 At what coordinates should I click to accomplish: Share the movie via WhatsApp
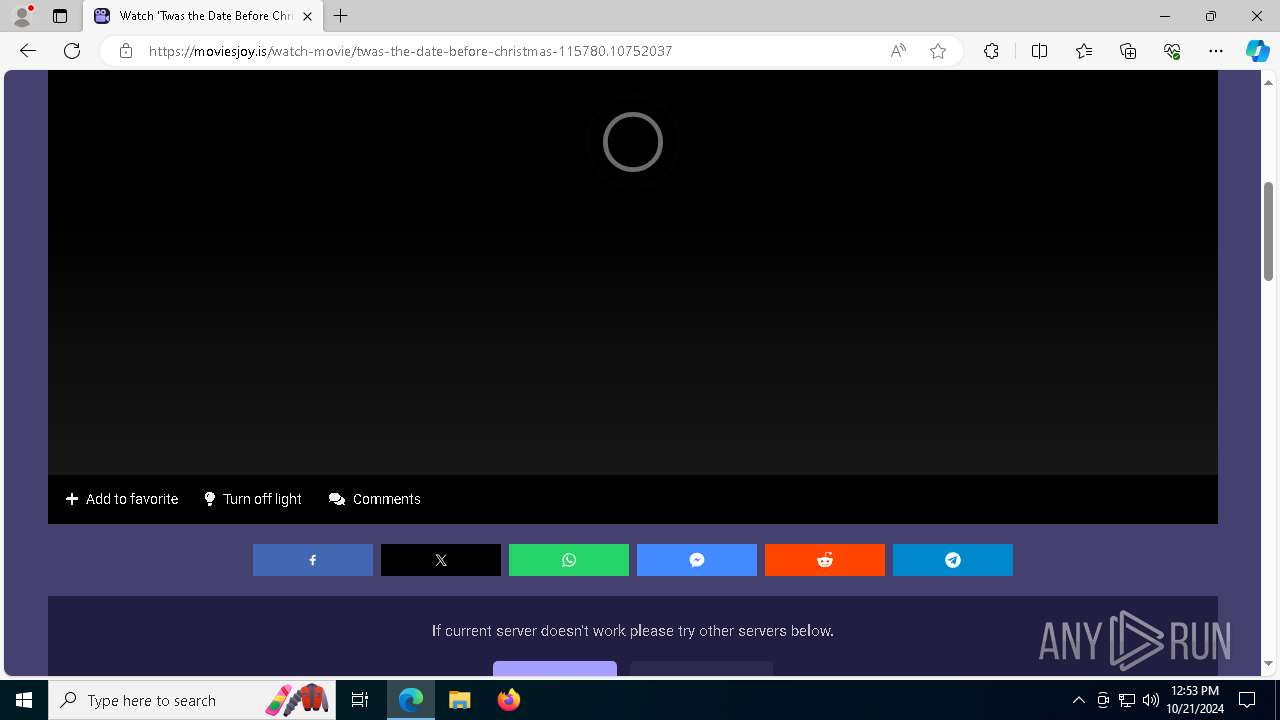click(x=568, y=560)
